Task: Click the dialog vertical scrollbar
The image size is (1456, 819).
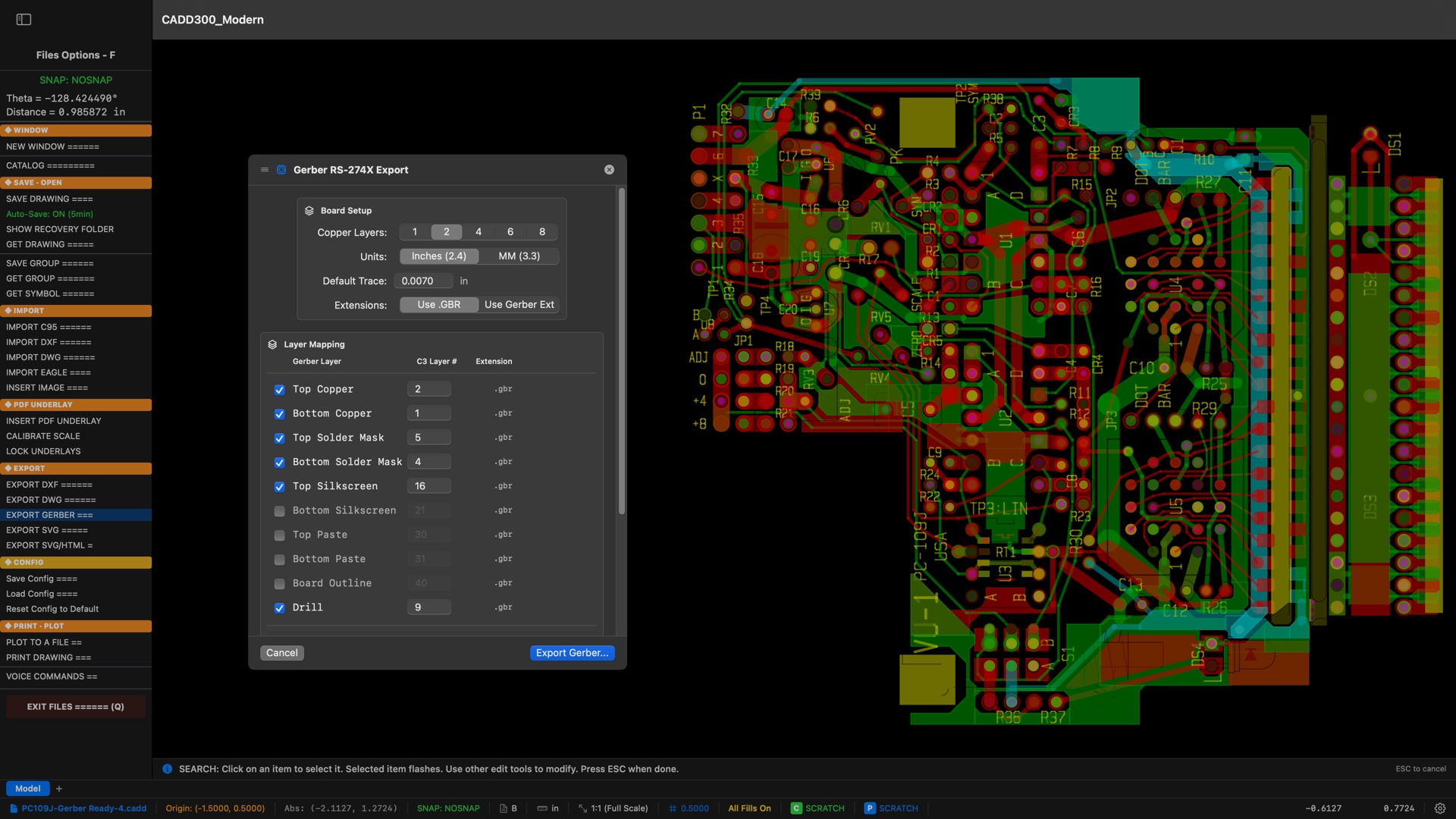Action: (622, 352)
